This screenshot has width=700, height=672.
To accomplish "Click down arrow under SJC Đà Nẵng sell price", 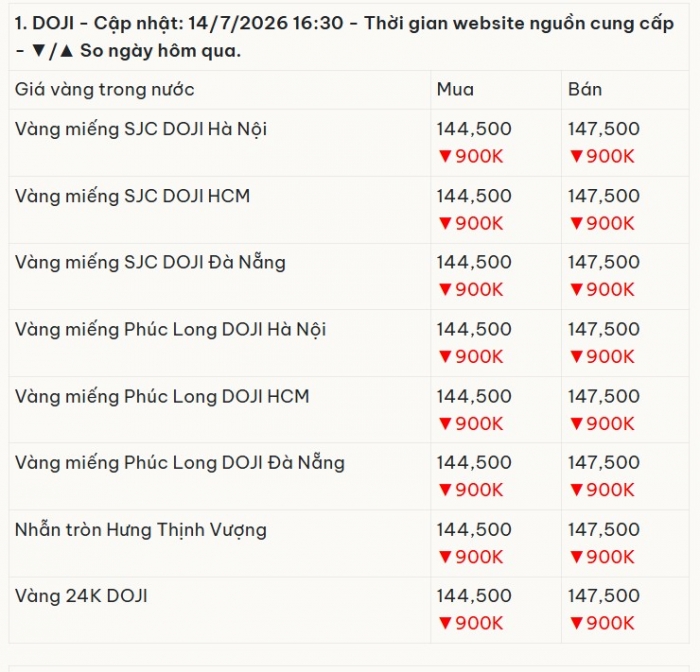I will [576, 289].
